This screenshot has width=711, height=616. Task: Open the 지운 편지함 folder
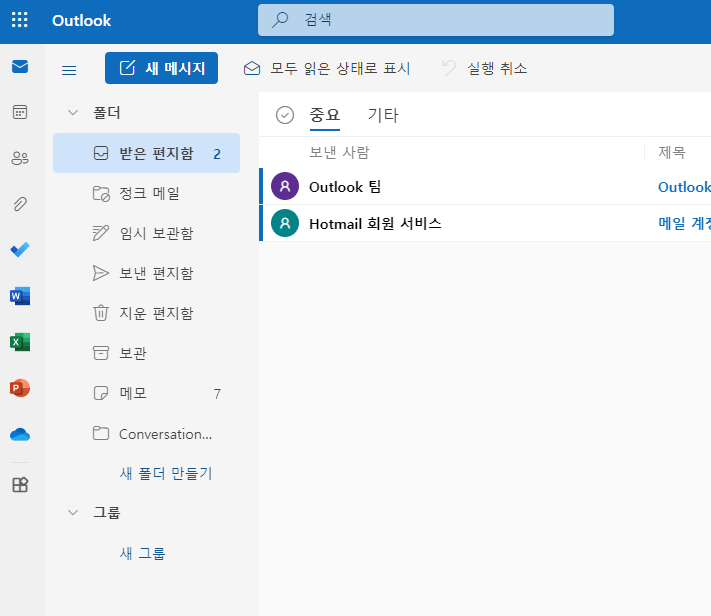tap(146, 313)
